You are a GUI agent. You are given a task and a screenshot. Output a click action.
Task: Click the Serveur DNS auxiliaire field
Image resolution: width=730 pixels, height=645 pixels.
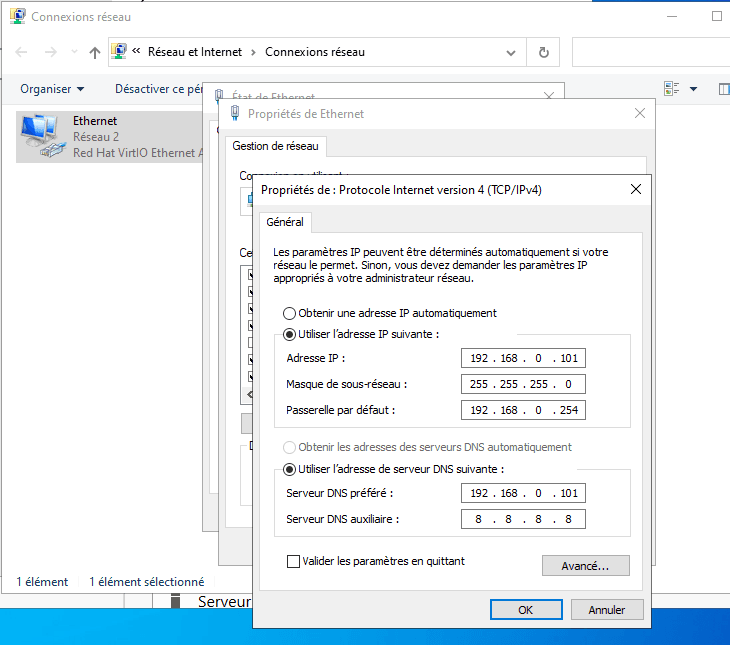(523, 519)
